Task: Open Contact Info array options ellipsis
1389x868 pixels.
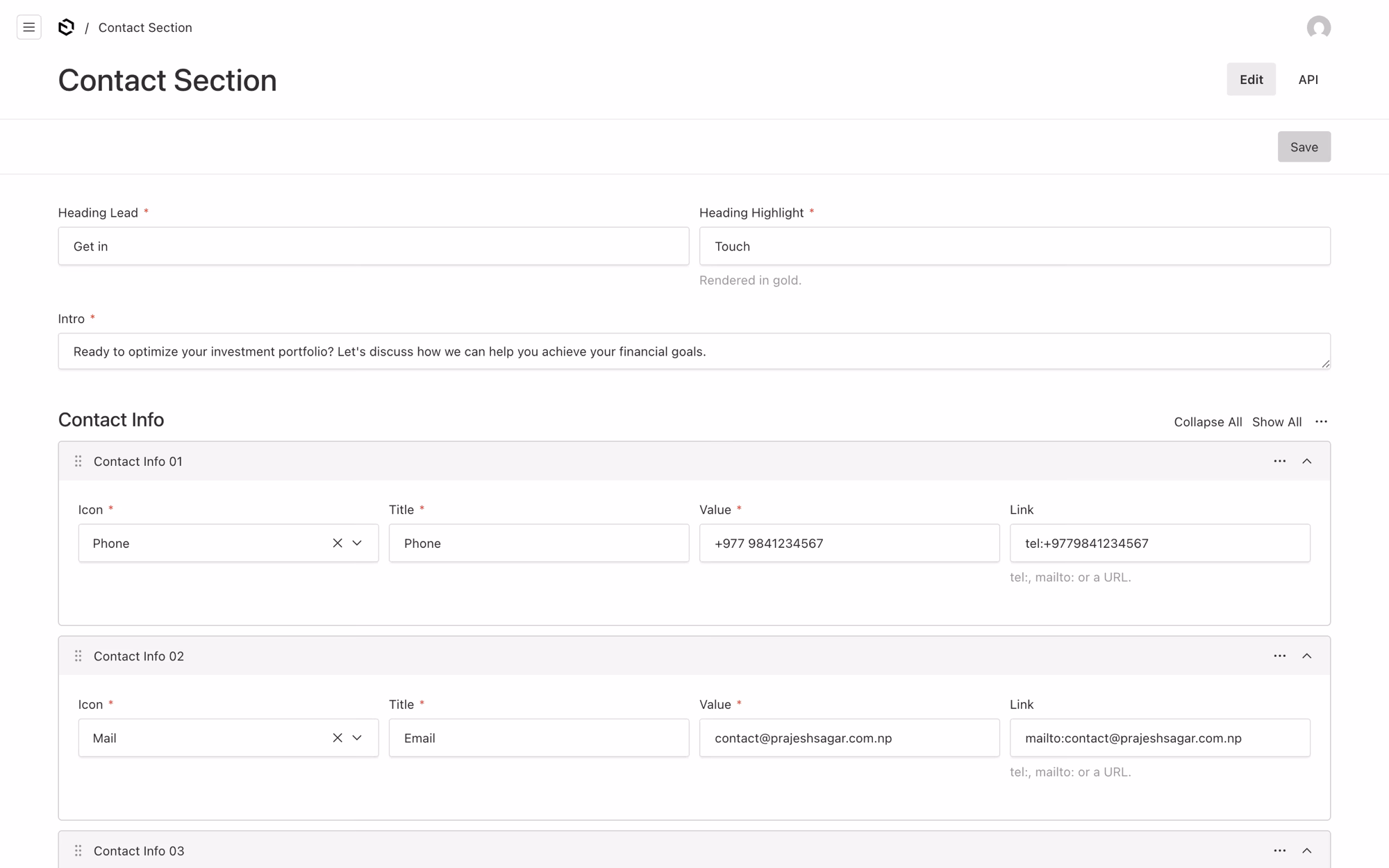Action: point(1321,422)
